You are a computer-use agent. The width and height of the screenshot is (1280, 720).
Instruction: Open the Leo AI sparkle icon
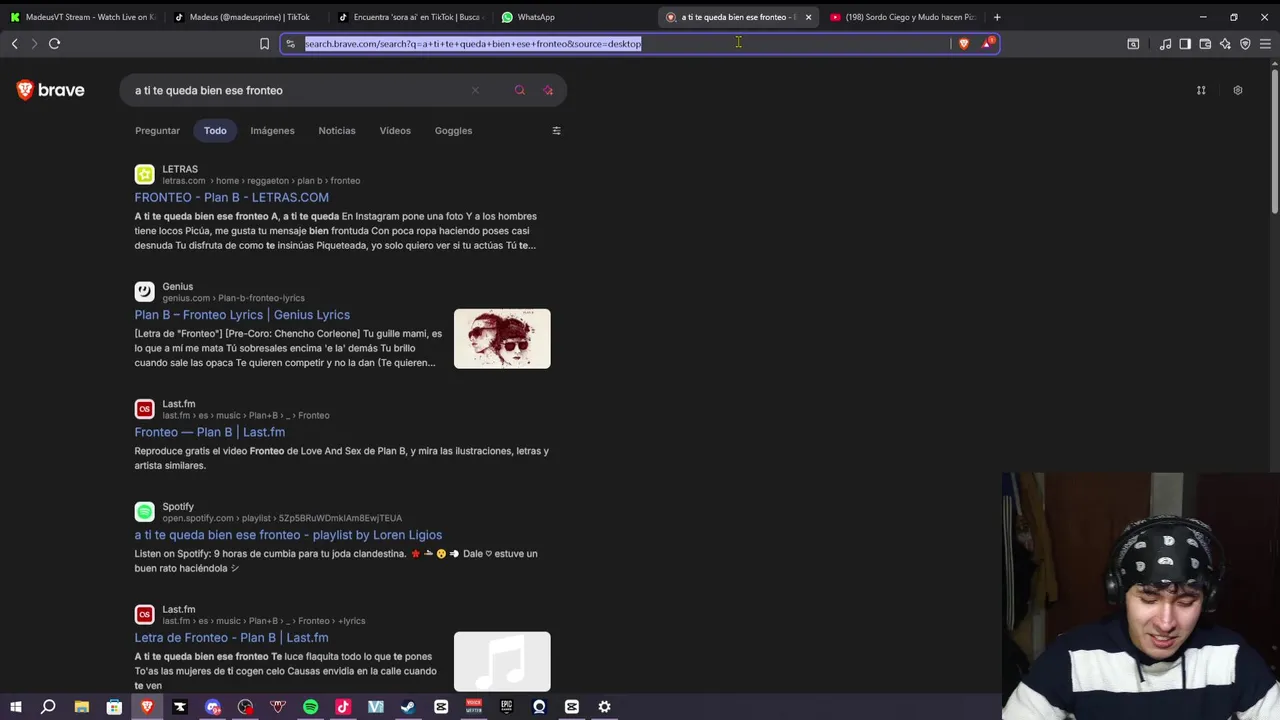pos(1225,44)
